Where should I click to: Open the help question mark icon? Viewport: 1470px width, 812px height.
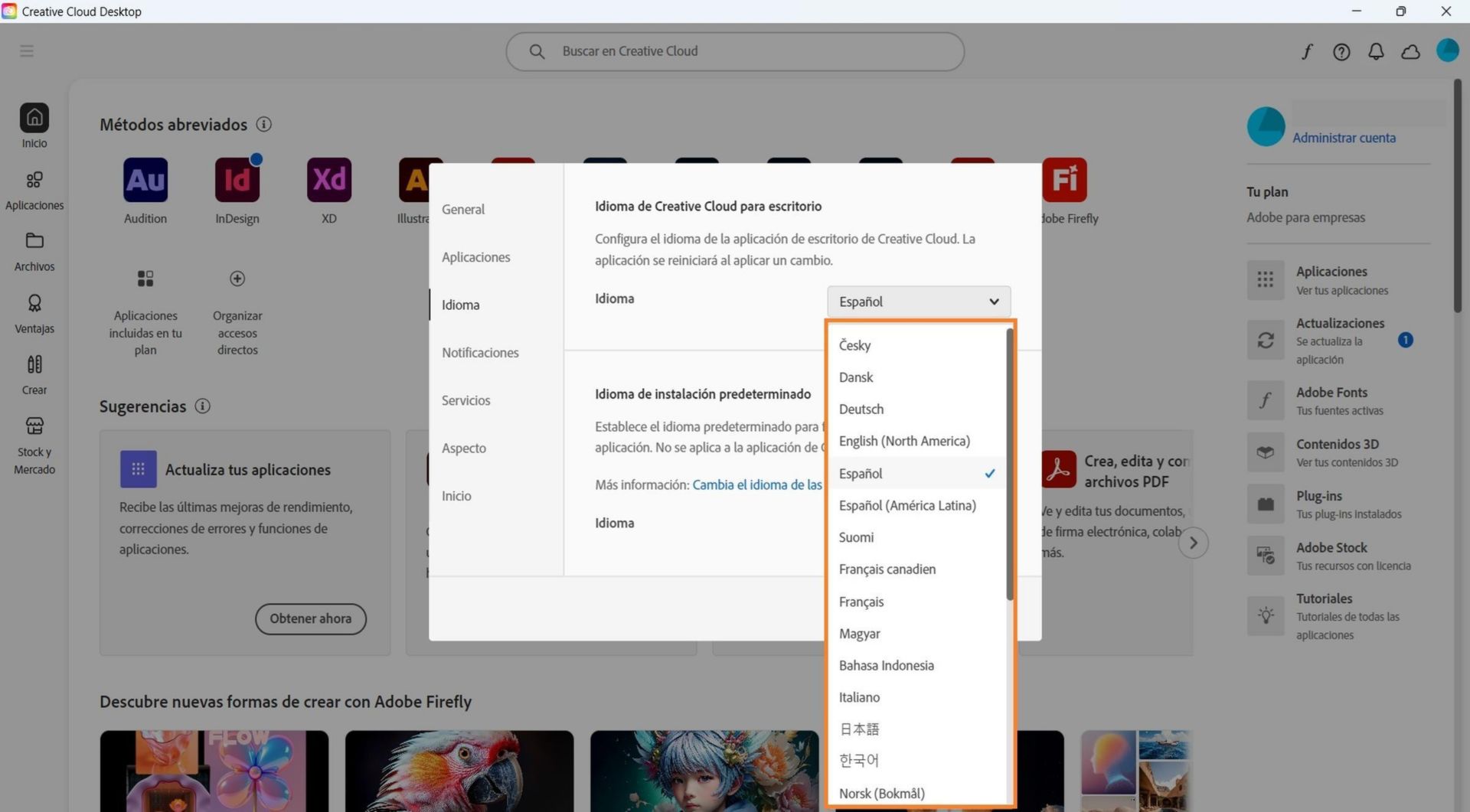coord(1341,51)
